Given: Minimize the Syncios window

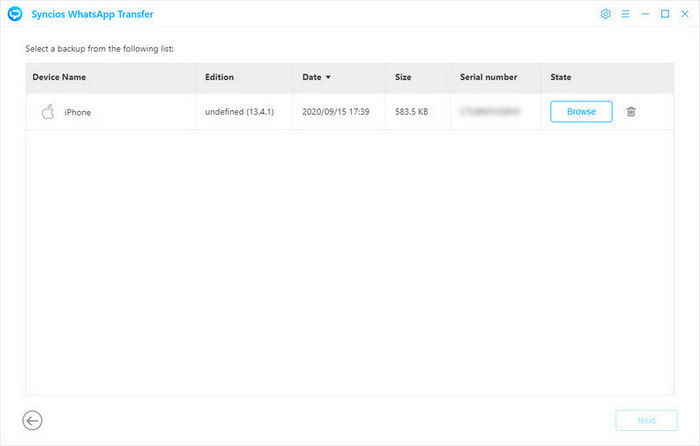Looking at the screenshot, I should pos(645,14).
